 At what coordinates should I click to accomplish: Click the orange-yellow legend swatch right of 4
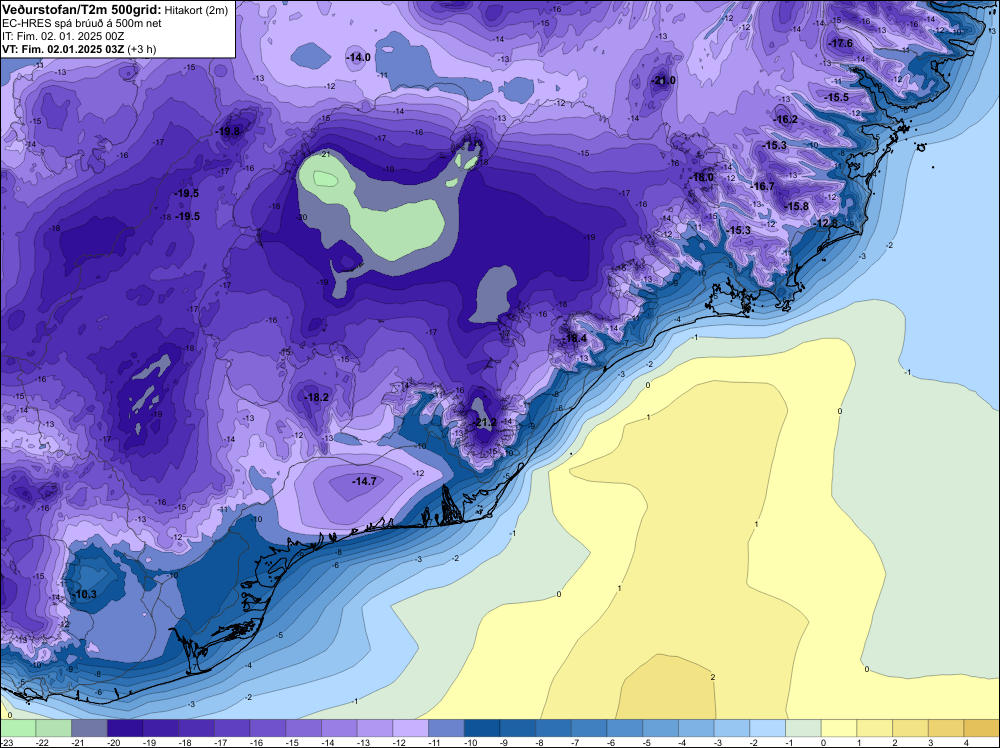pyautogui.click(x=982, y=728)
